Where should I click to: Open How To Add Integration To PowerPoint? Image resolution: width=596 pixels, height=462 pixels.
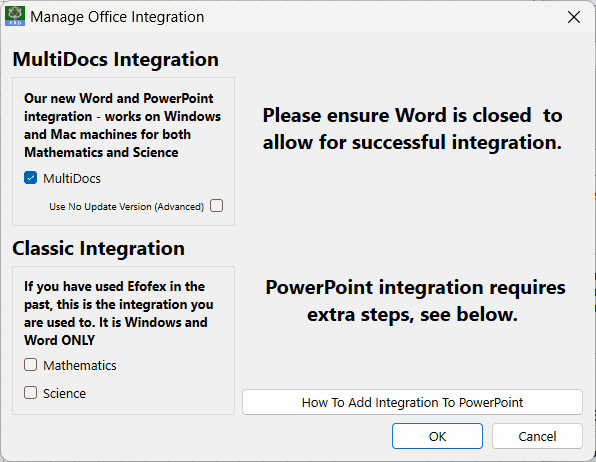tap(412, 402)
